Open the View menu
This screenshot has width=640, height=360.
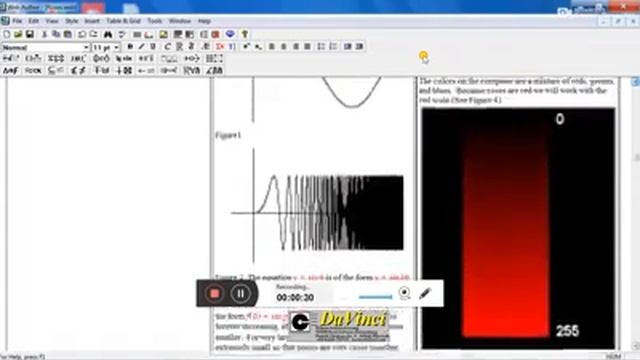click(51, 21)
